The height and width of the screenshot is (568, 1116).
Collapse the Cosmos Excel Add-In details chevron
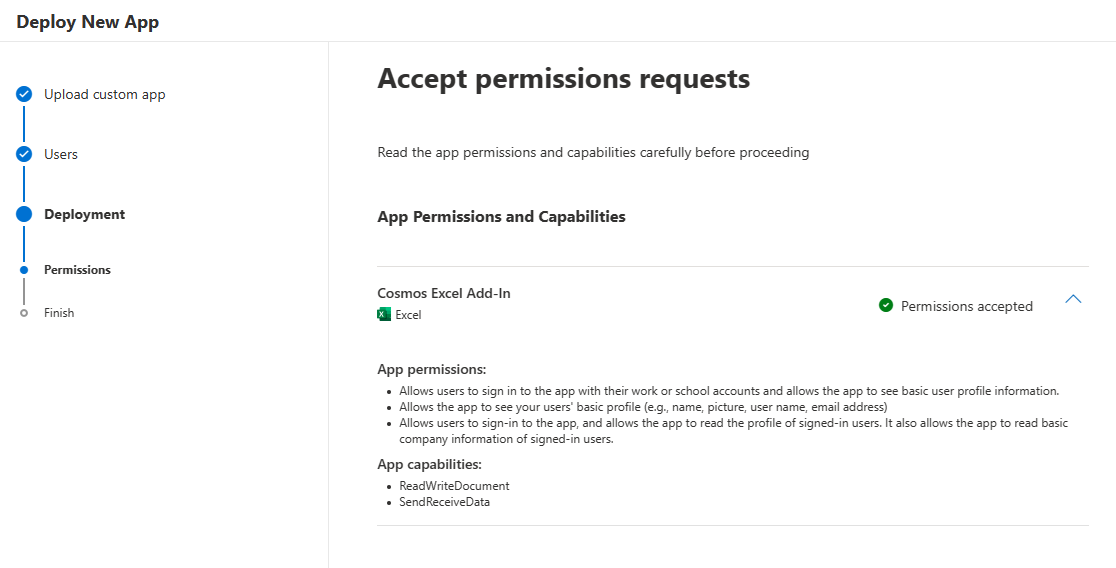1073,300
